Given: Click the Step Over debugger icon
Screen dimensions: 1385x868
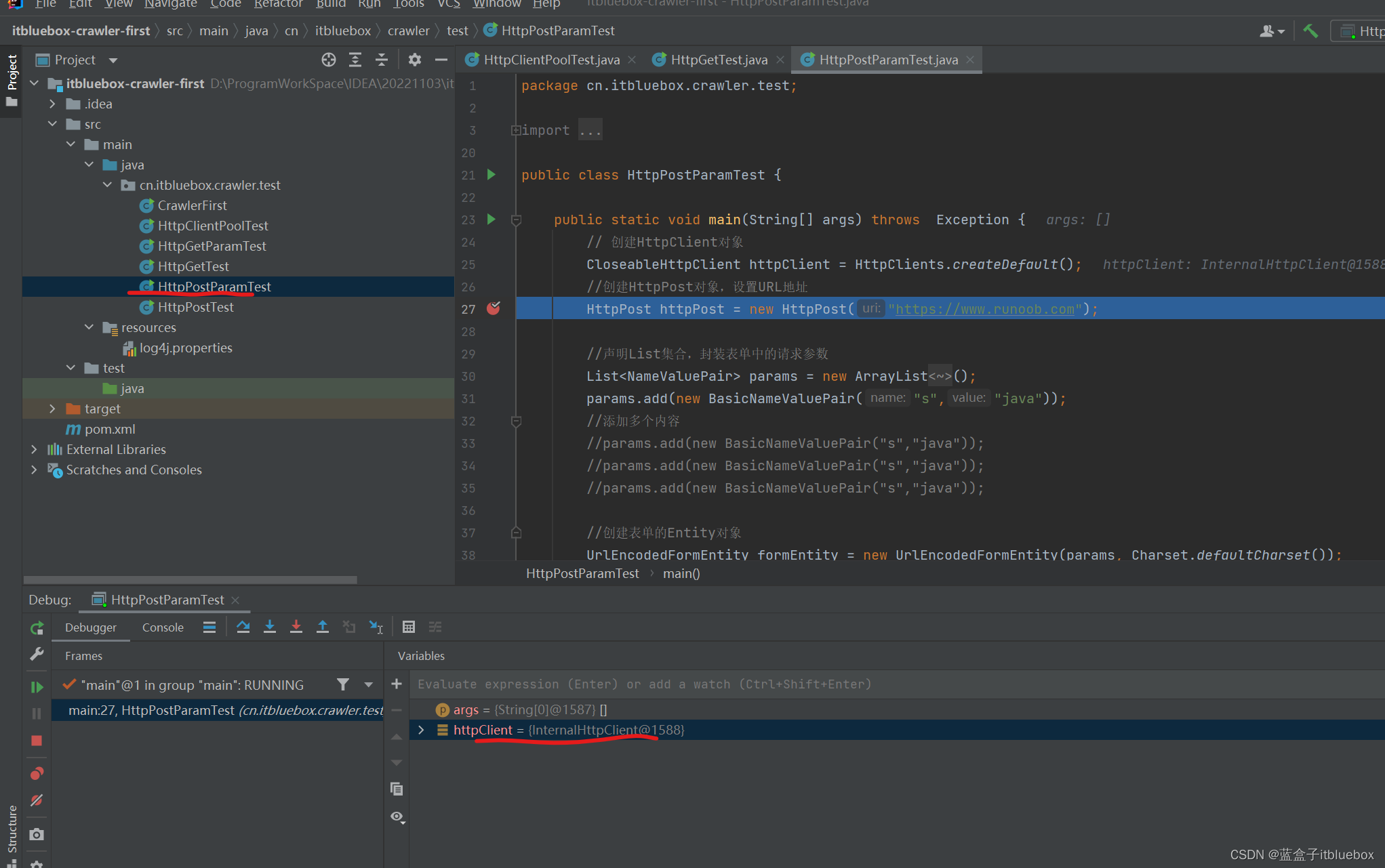Looking at the screenshot, I should [x=243, y=627].
